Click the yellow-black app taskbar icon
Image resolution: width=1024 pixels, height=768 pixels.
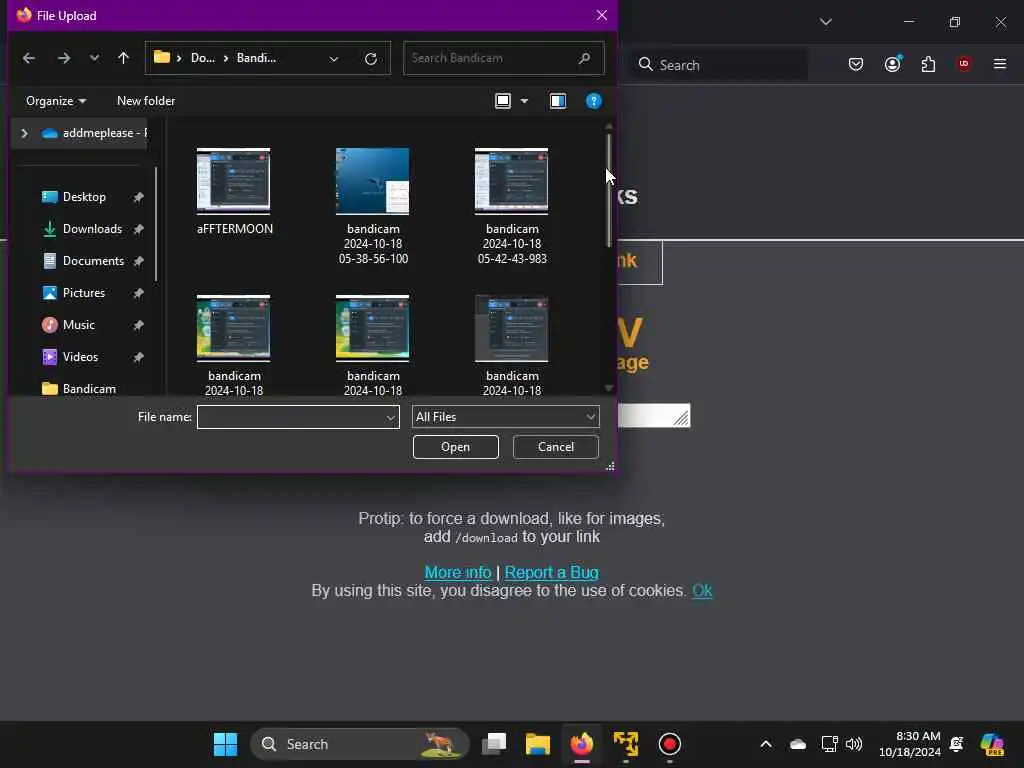click(626, 744)
